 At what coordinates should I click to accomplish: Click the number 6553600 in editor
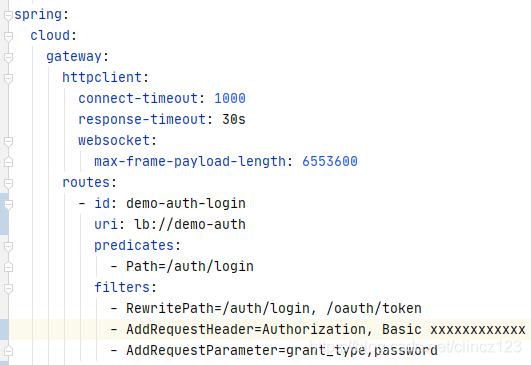pos(330,162)
